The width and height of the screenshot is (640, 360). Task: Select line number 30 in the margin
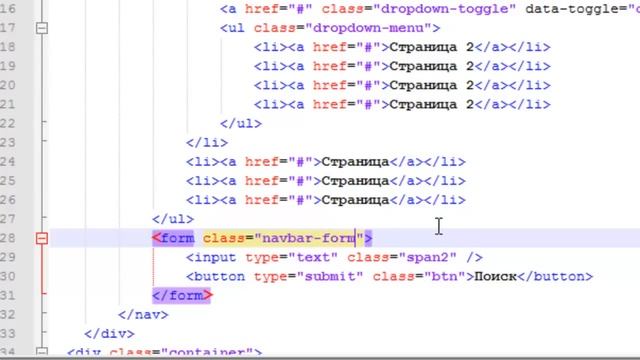pos(8,277)
